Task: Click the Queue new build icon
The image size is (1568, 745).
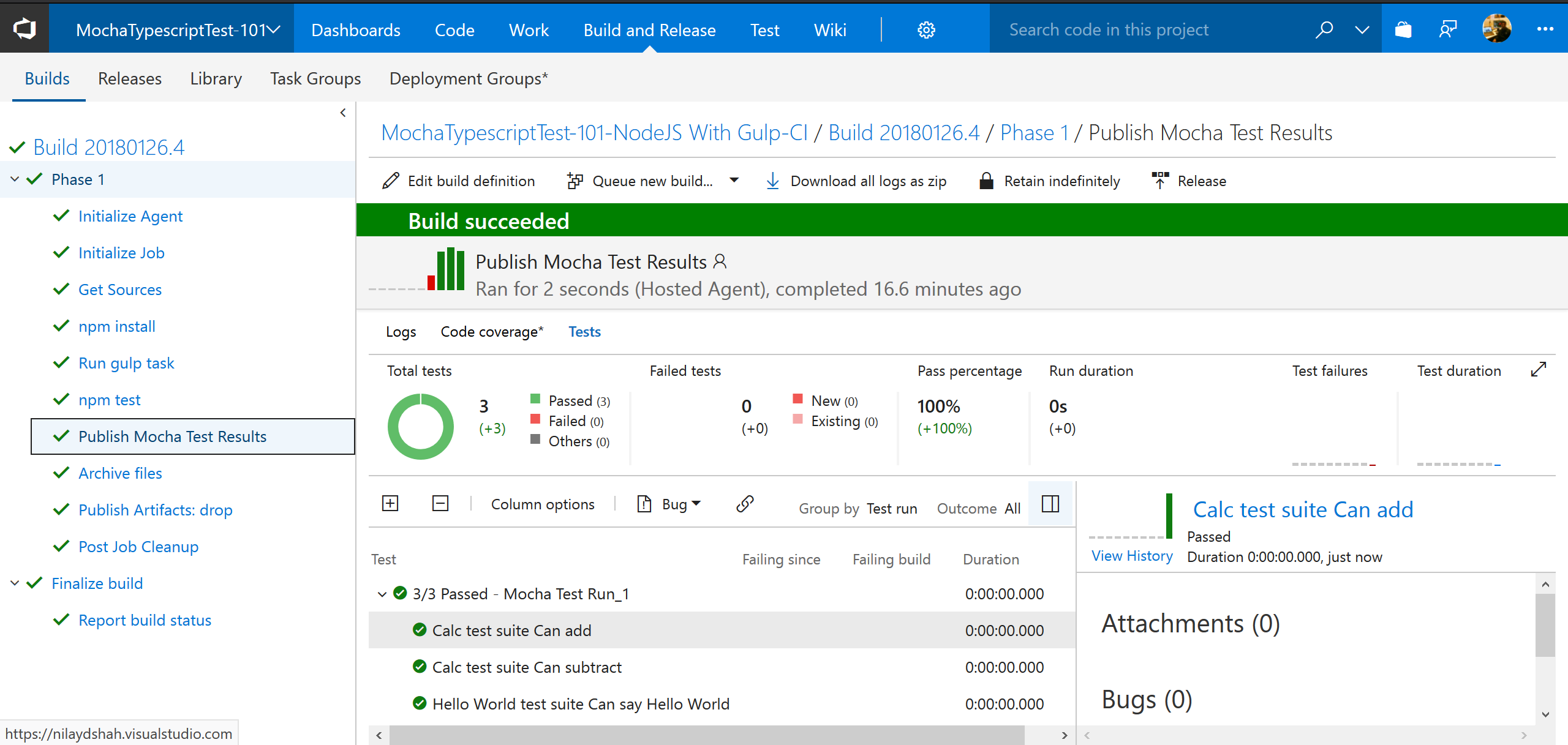Action: 574,180
